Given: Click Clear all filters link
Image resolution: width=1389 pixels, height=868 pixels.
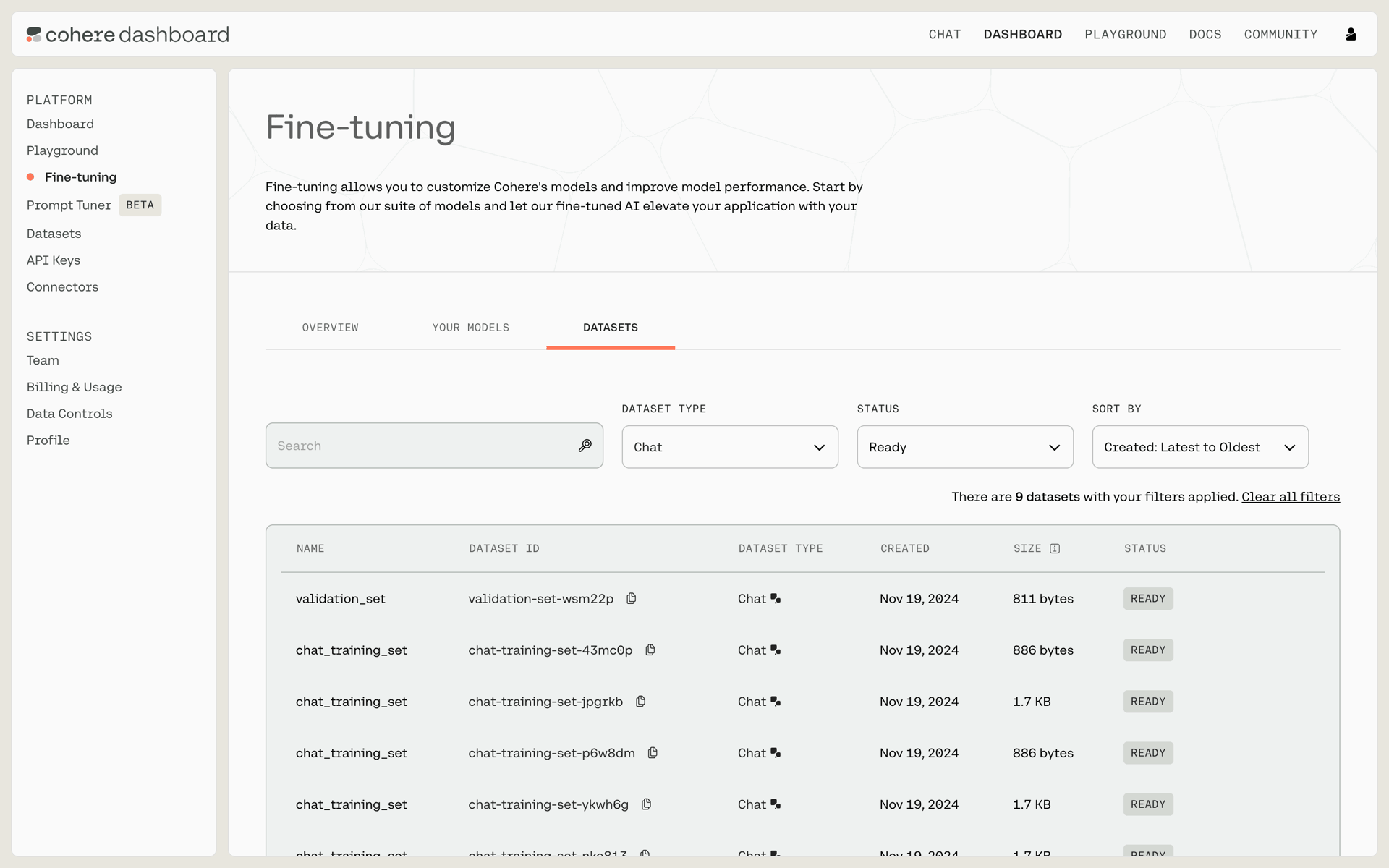Looking at the screenshot, I should pos(1291,496).
